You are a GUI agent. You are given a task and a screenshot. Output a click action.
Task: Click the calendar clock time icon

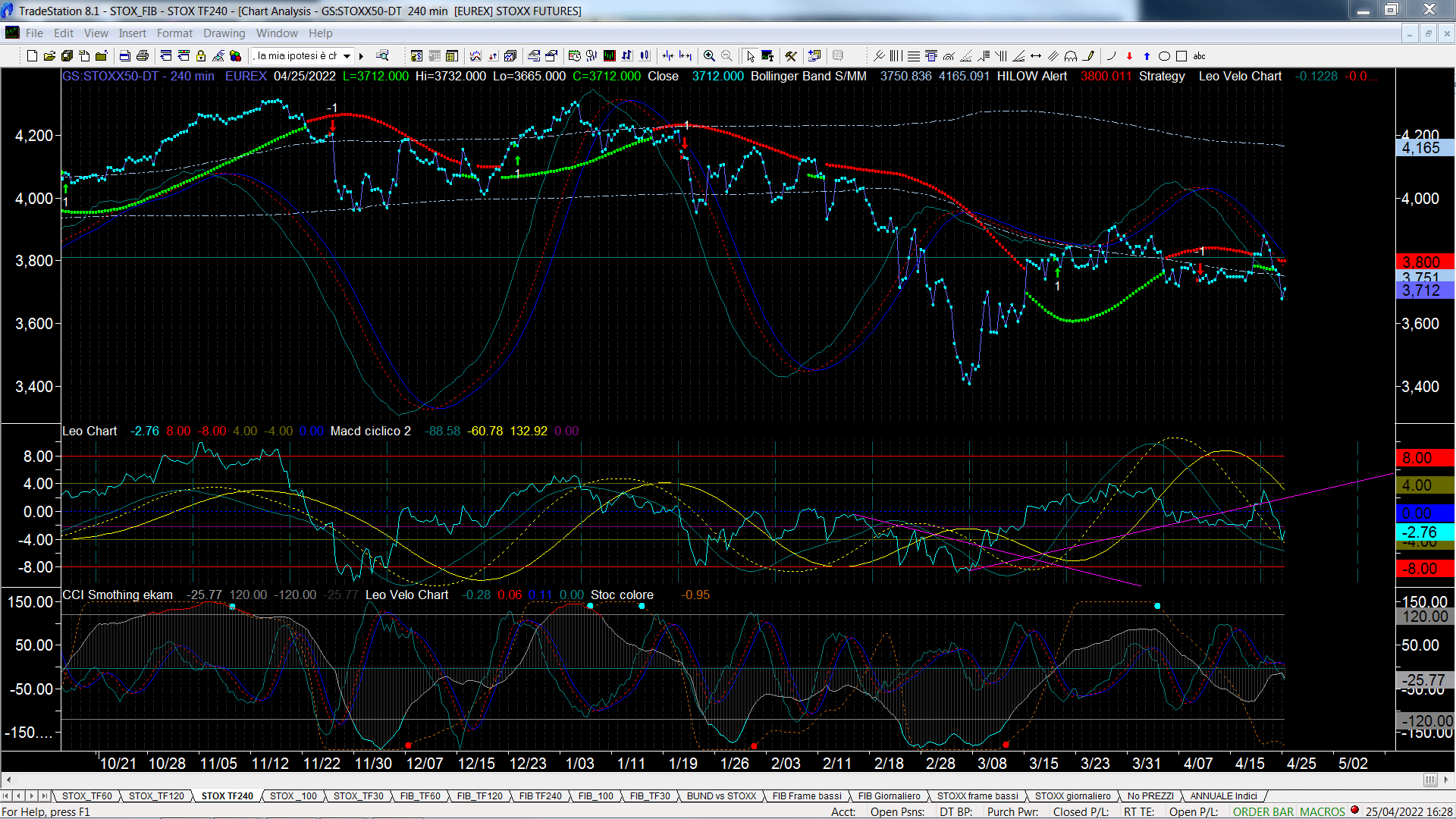tap(575, 56)
